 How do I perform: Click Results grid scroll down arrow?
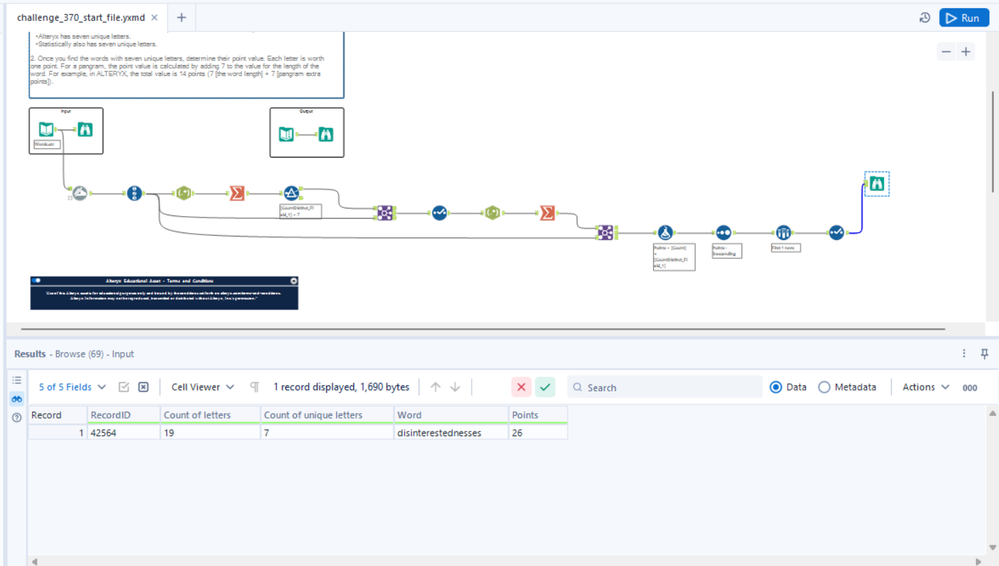coord(993,548)
